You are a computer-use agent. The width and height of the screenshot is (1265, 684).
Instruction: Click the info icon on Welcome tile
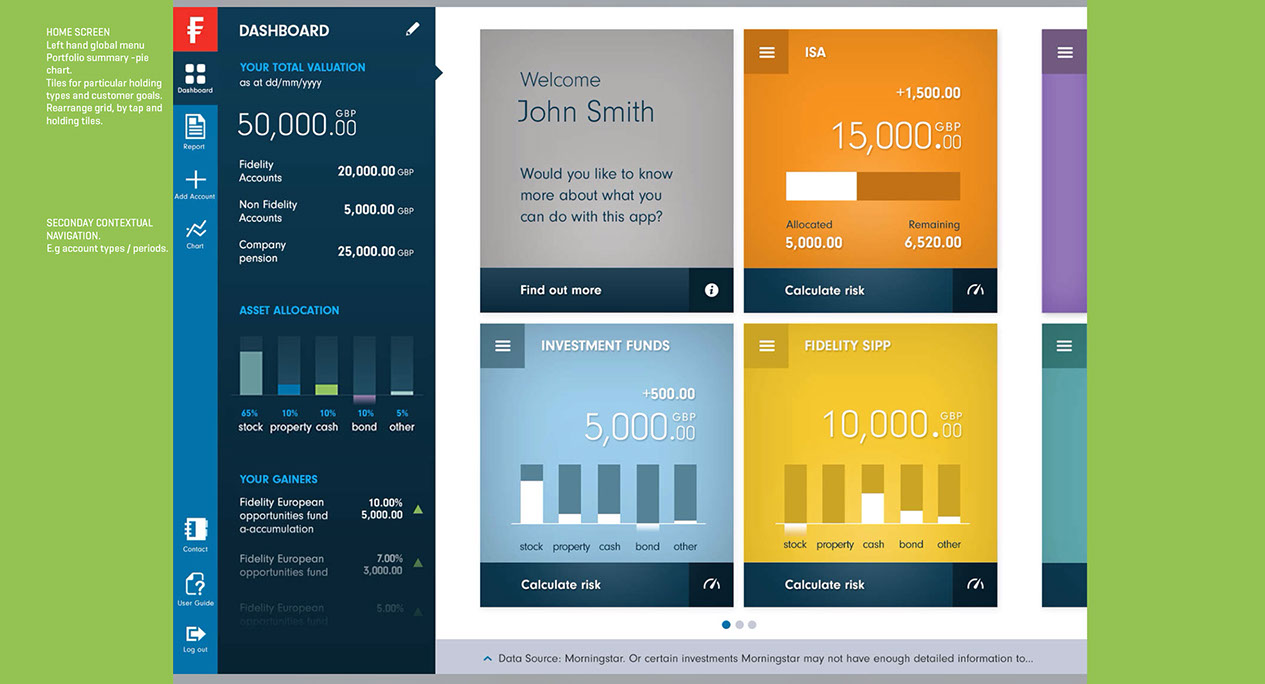(711, 290)
